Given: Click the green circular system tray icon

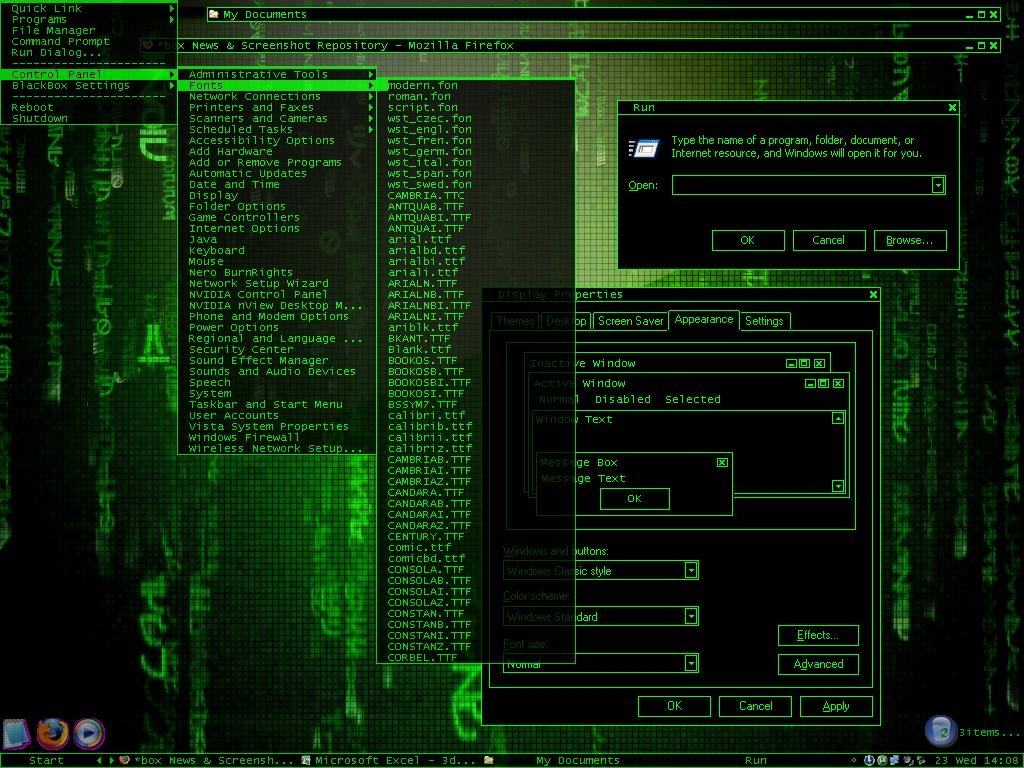Looking at the screenshot, I should pos(882,760).
